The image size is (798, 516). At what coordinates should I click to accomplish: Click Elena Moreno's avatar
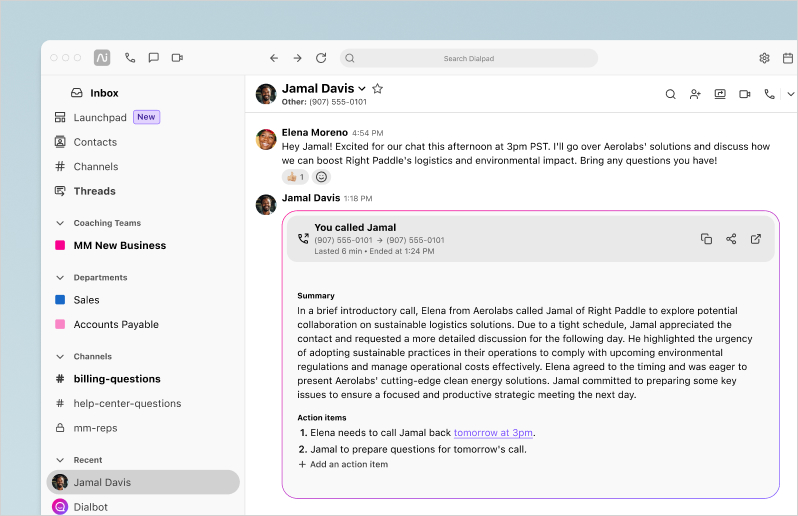(266, 139)
